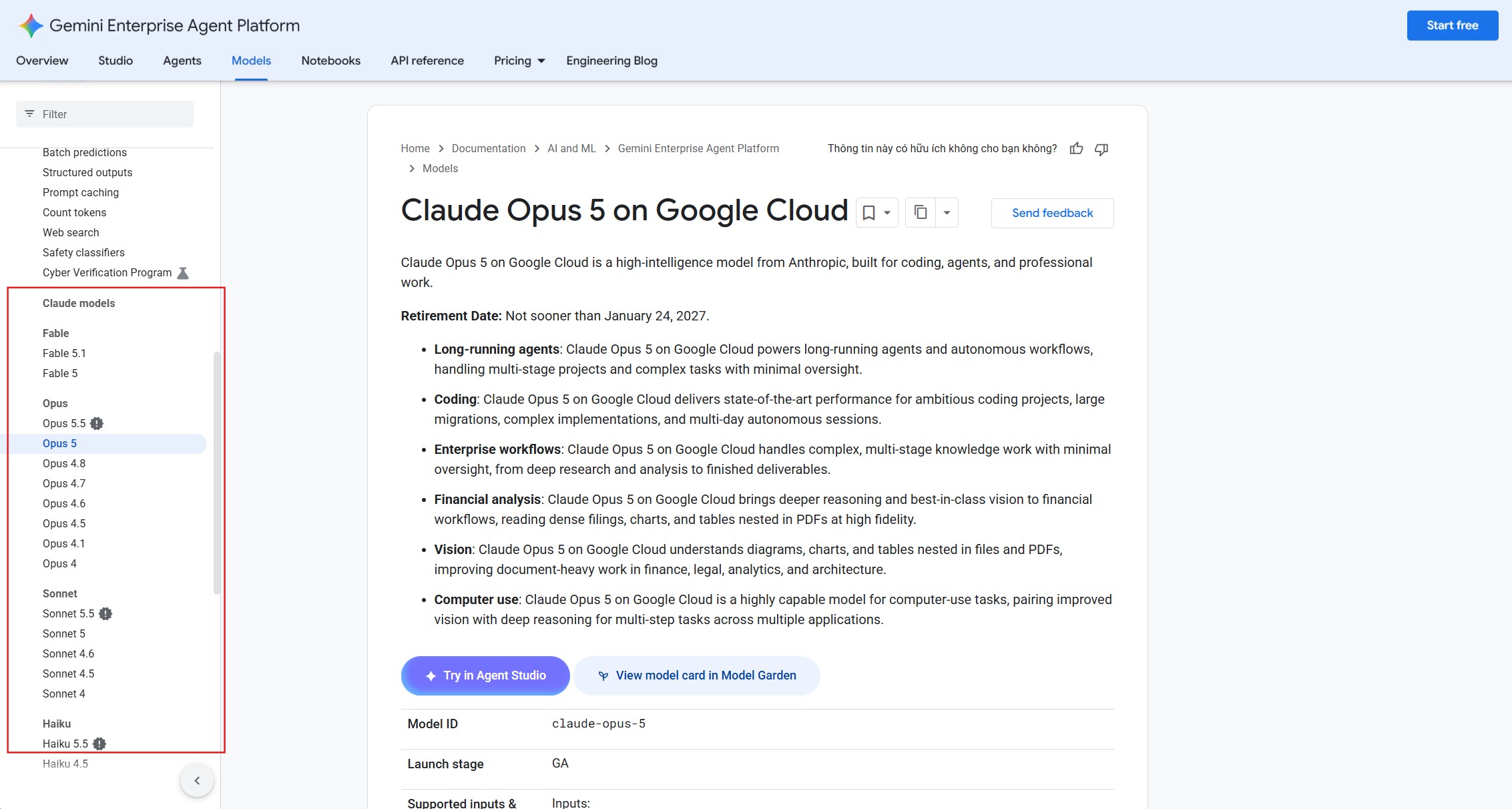Open Prompt caching sidebar item
This screenshot has height=809, width=1512.
tap(81, 192)
